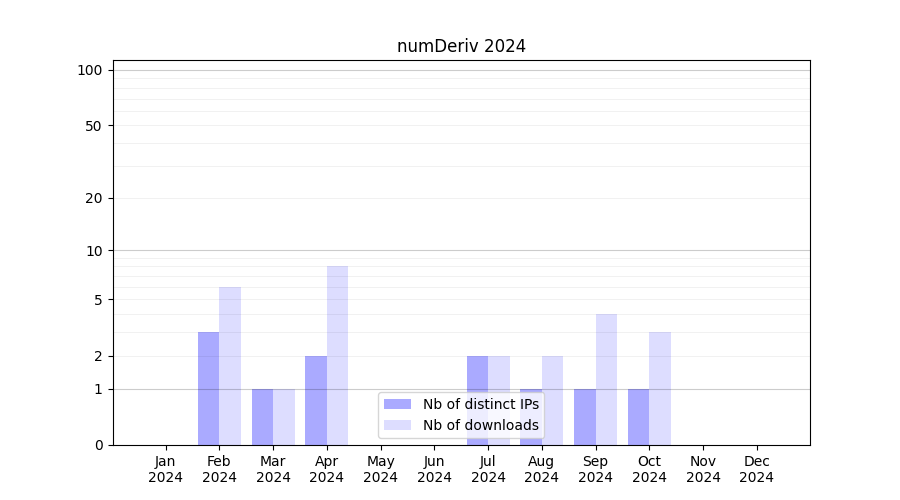Select the September downloads bar
The image size is (900, 500).
[606, 379]
